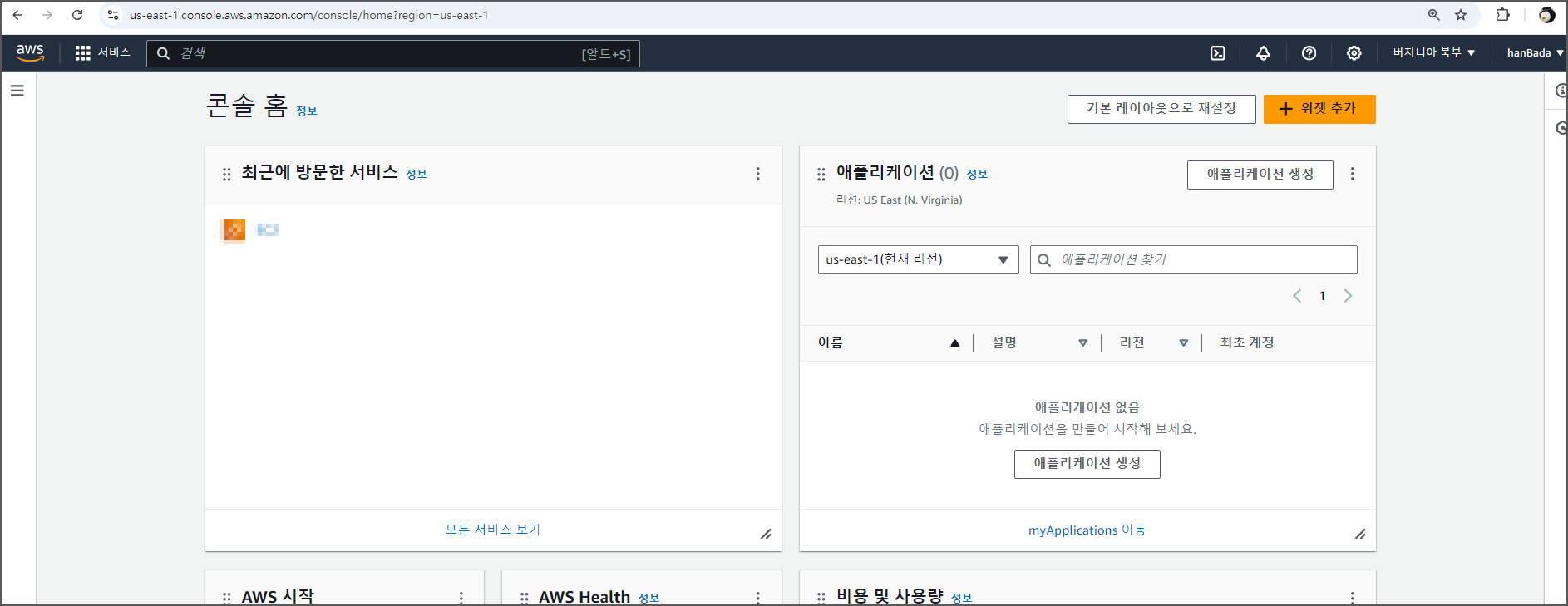Open 정보 link beside 애플리케이션
The height and width of the screenshot is (606, 1568).
(977, 175)
